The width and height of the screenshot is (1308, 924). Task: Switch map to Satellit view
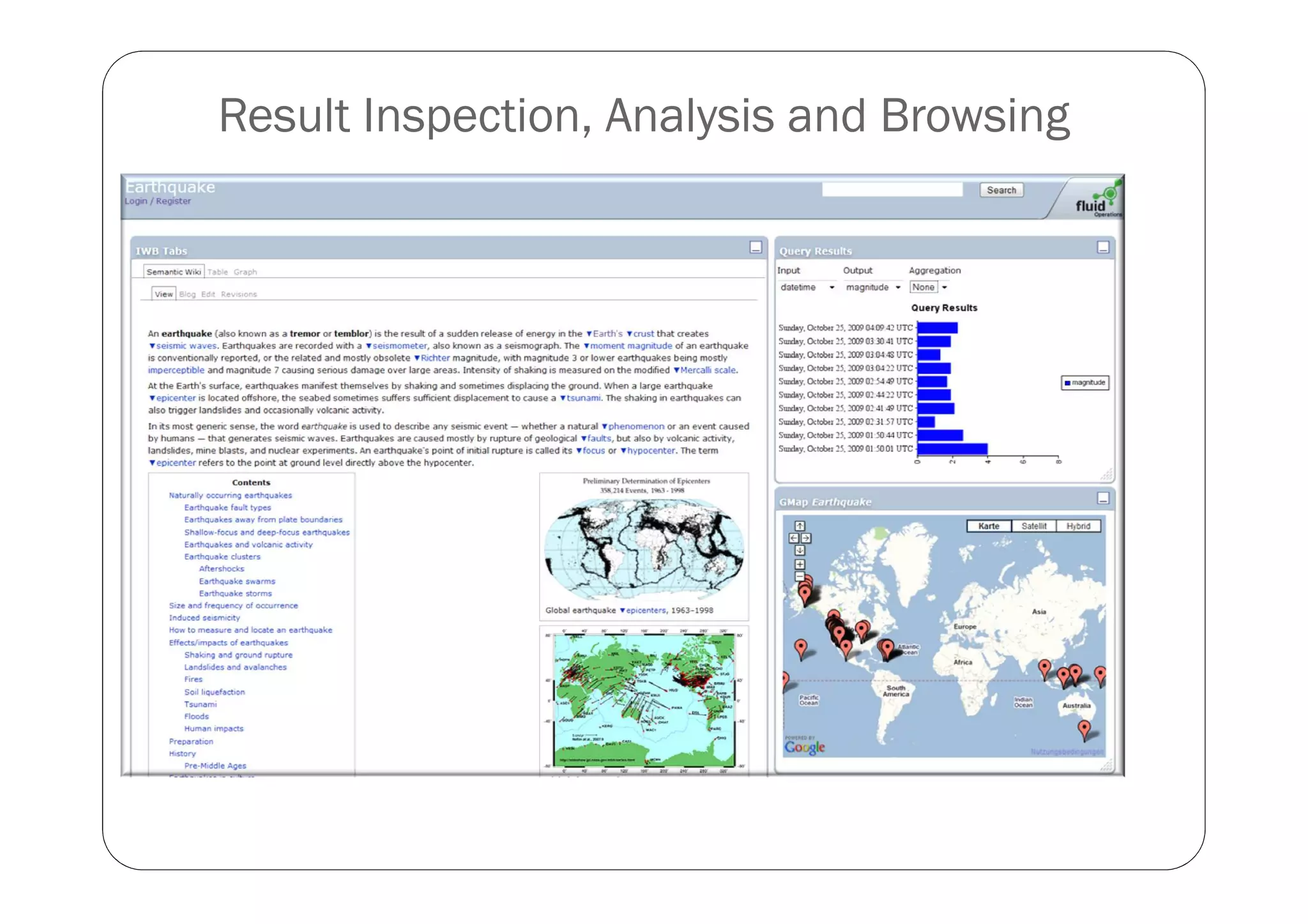(x=1034, y=526)
